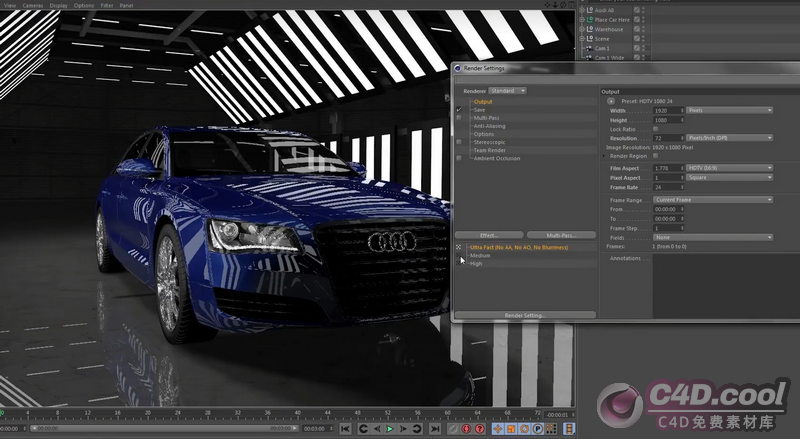Select the Anti-Aliasing settings entry
This screenshot has width=800, height=439.
click(489, 126)
